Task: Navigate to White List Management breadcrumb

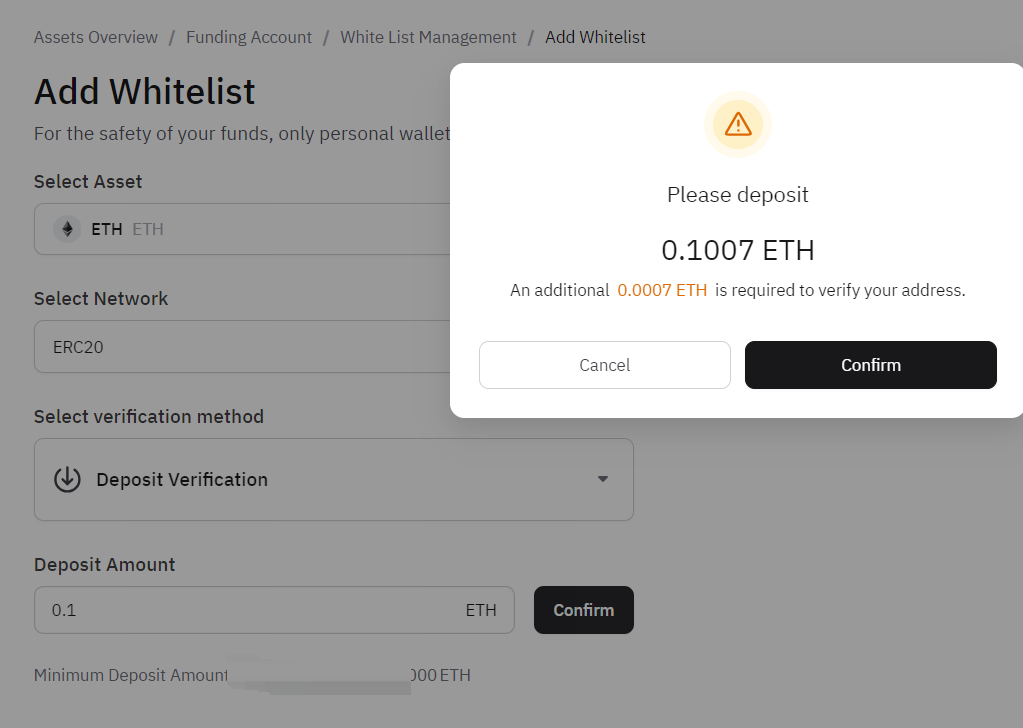Action: point(428,37)
